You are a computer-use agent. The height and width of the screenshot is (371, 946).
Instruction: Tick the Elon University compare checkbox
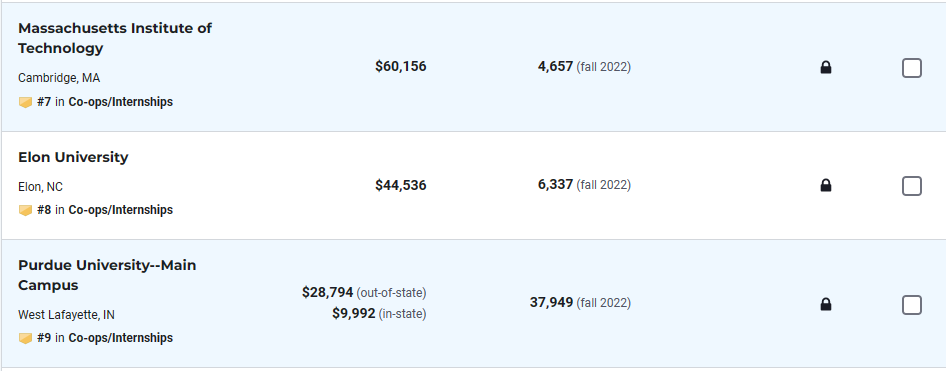click(912, 186)
